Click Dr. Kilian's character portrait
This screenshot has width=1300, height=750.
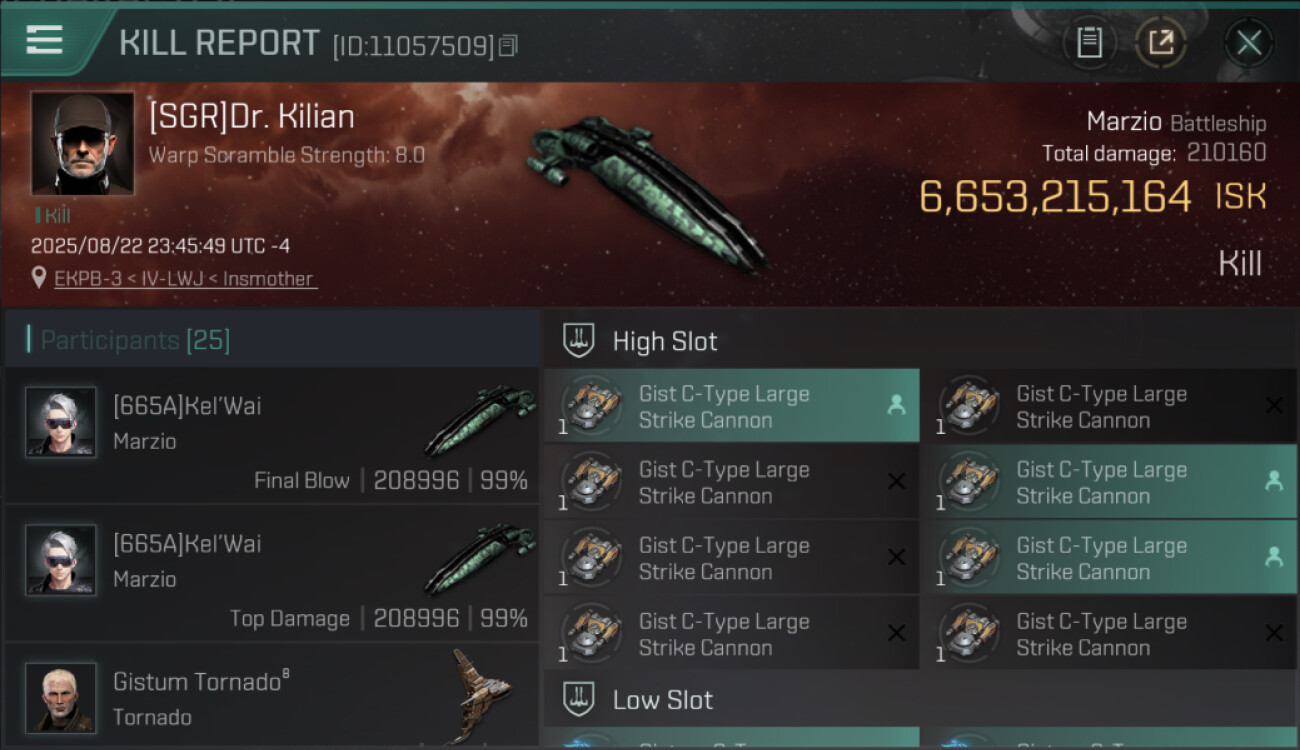pyautogui.click(x=82, y=143)
